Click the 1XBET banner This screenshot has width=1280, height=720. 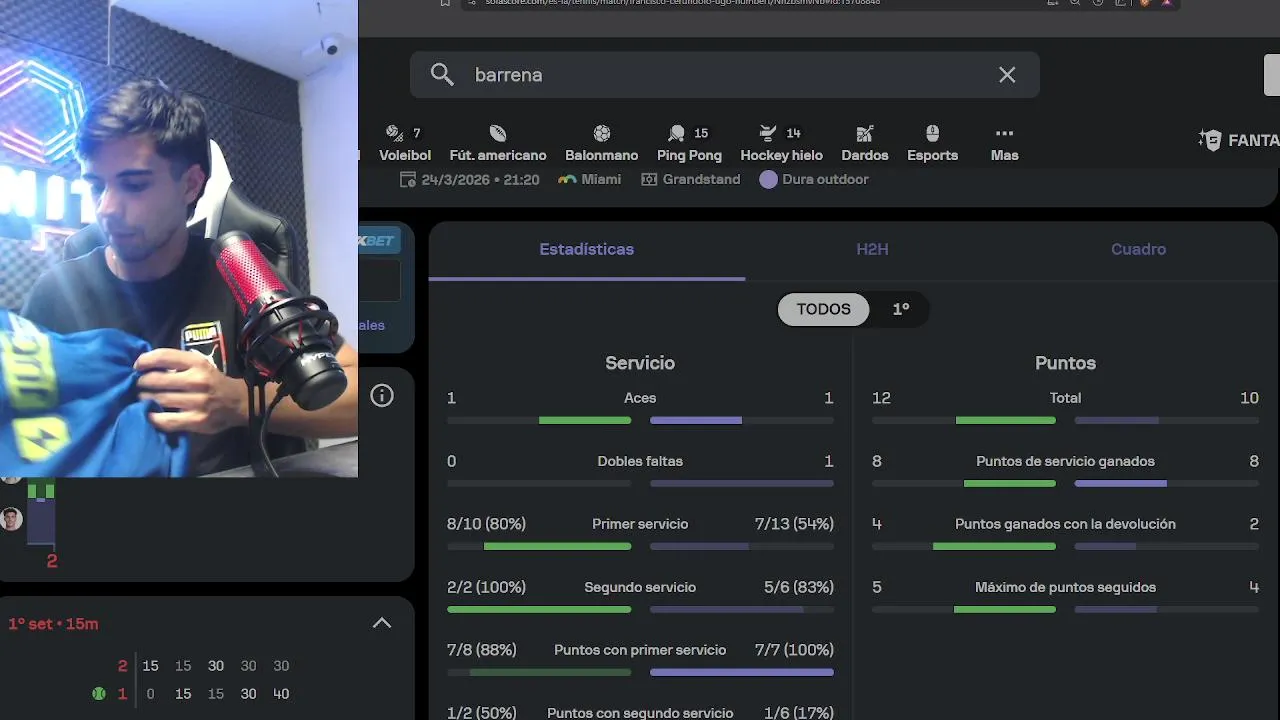tap(380, 241)
